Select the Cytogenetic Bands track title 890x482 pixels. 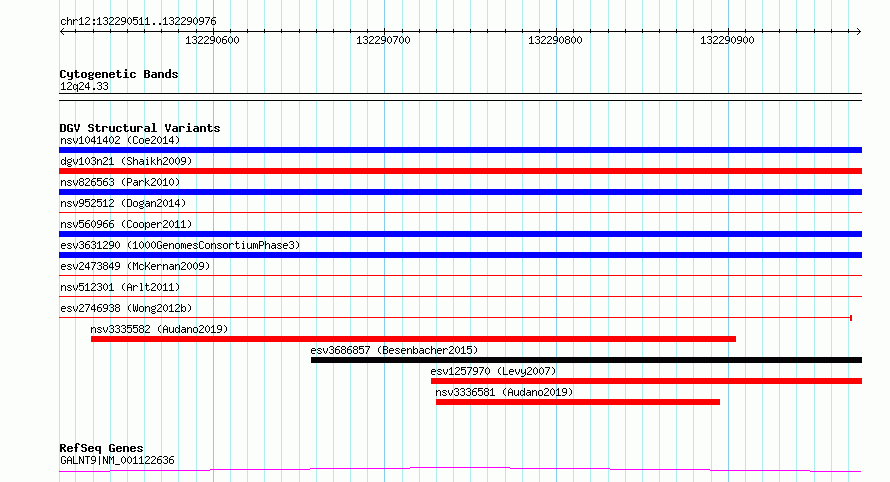click(119, 74)
